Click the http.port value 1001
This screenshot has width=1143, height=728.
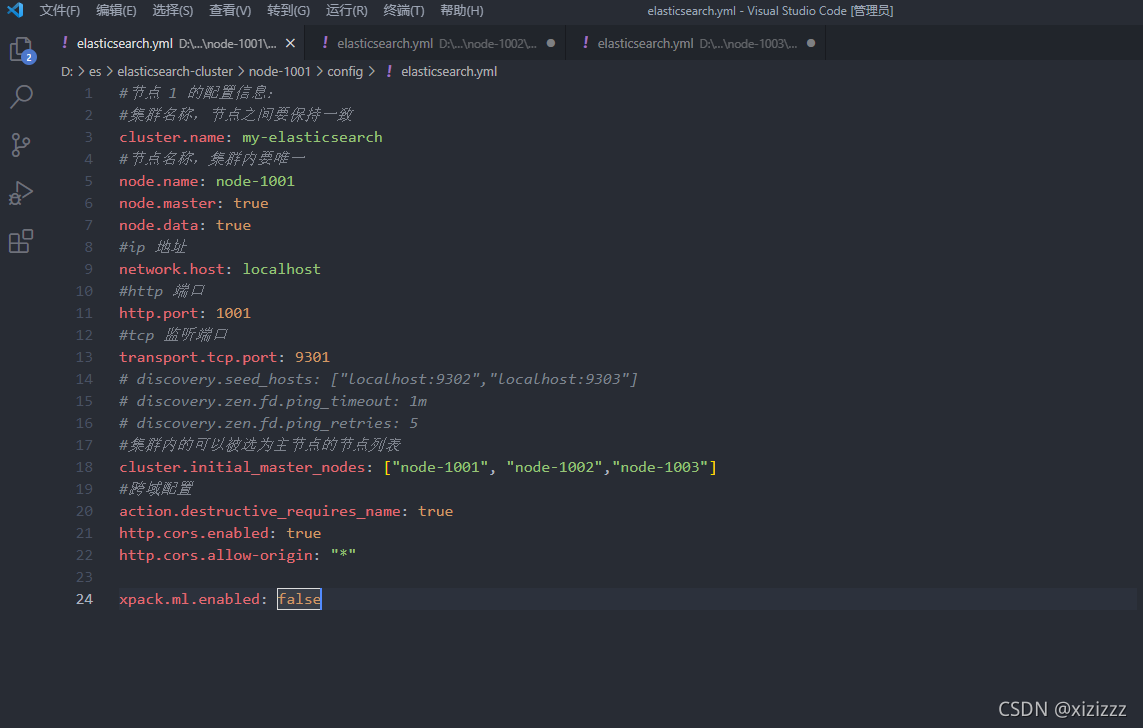(233, 313)
